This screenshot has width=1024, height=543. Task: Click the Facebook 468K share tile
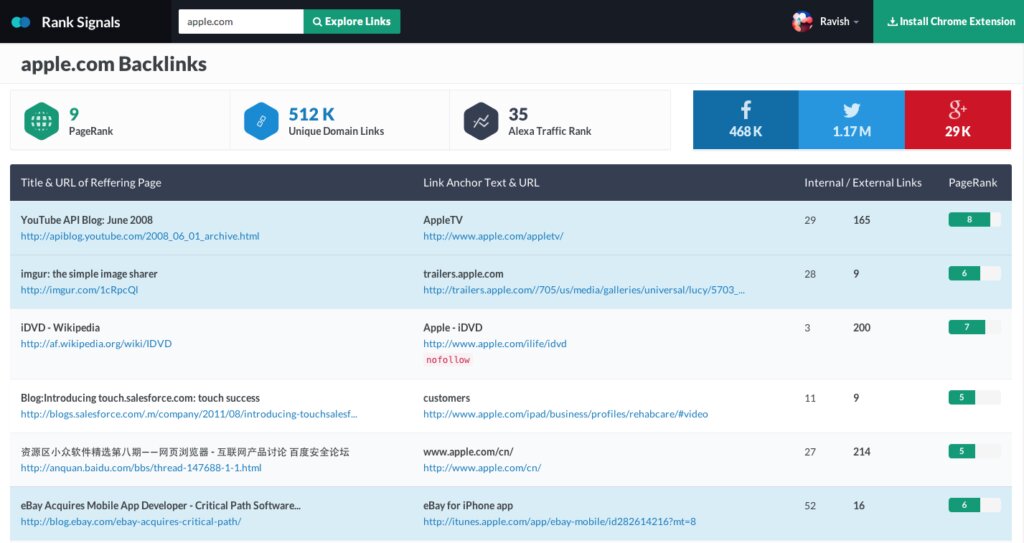coord(745,120)
